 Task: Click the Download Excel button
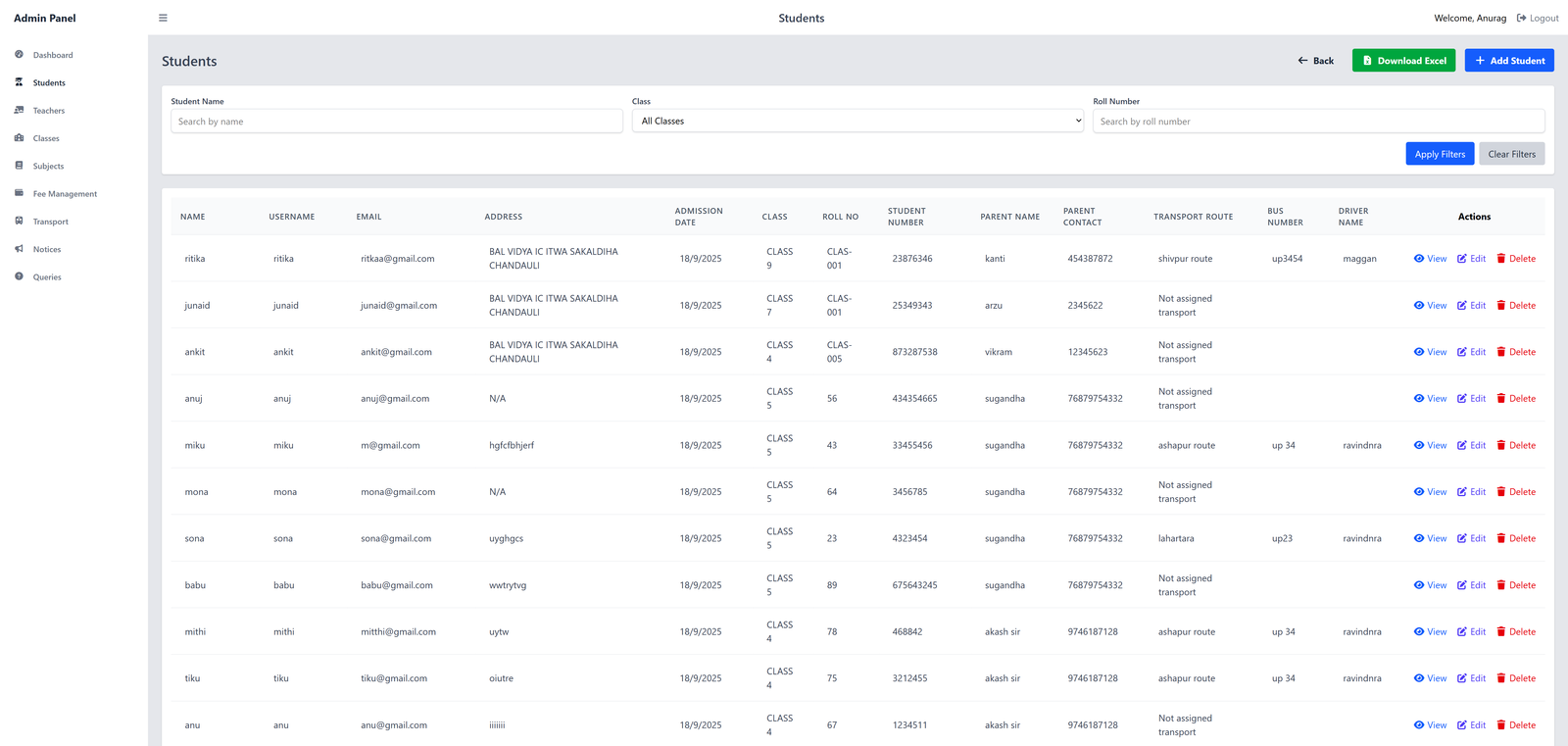point(1403,61)
